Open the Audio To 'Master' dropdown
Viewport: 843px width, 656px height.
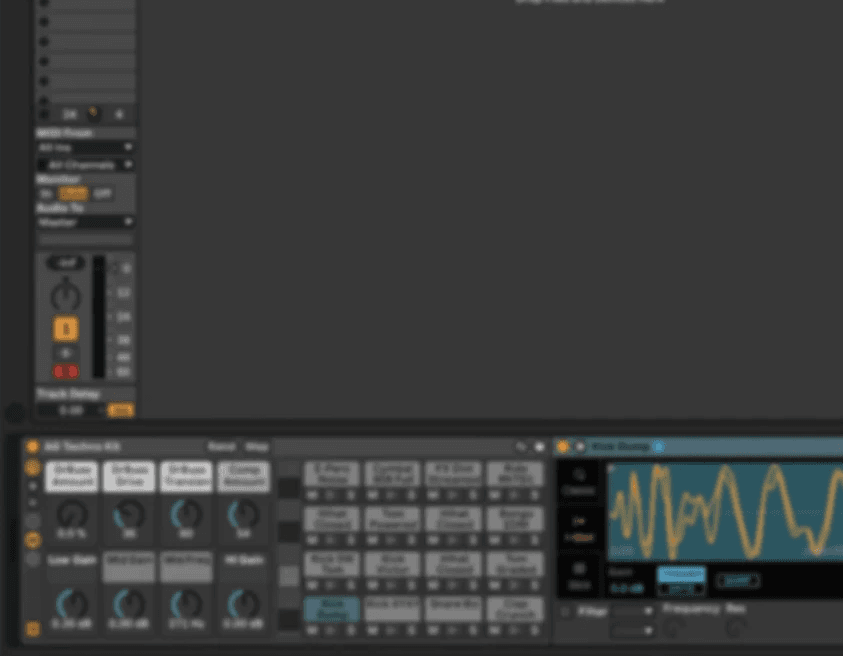tap(85, 222)
